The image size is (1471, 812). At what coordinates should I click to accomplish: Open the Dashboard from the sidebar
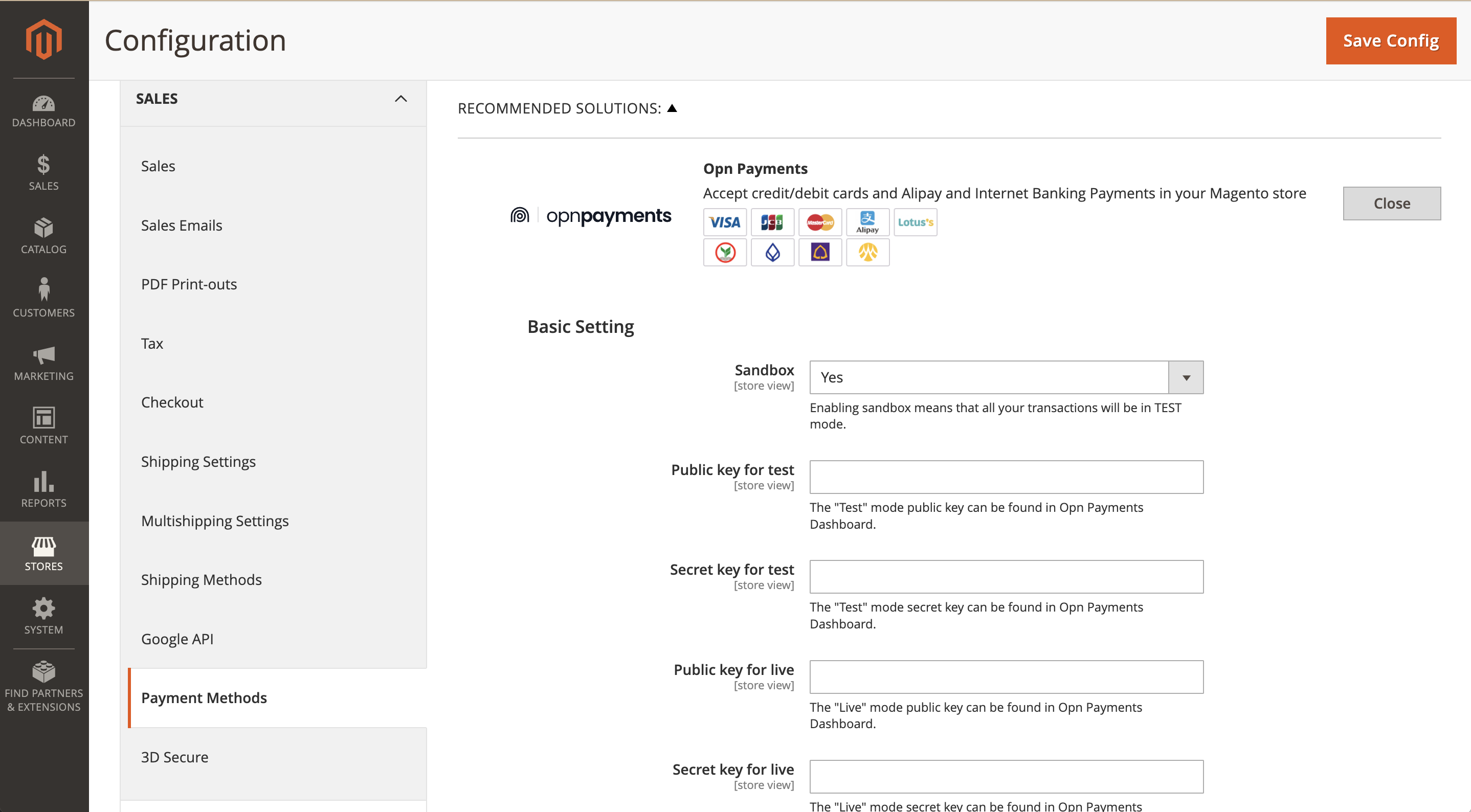[44, 109]
